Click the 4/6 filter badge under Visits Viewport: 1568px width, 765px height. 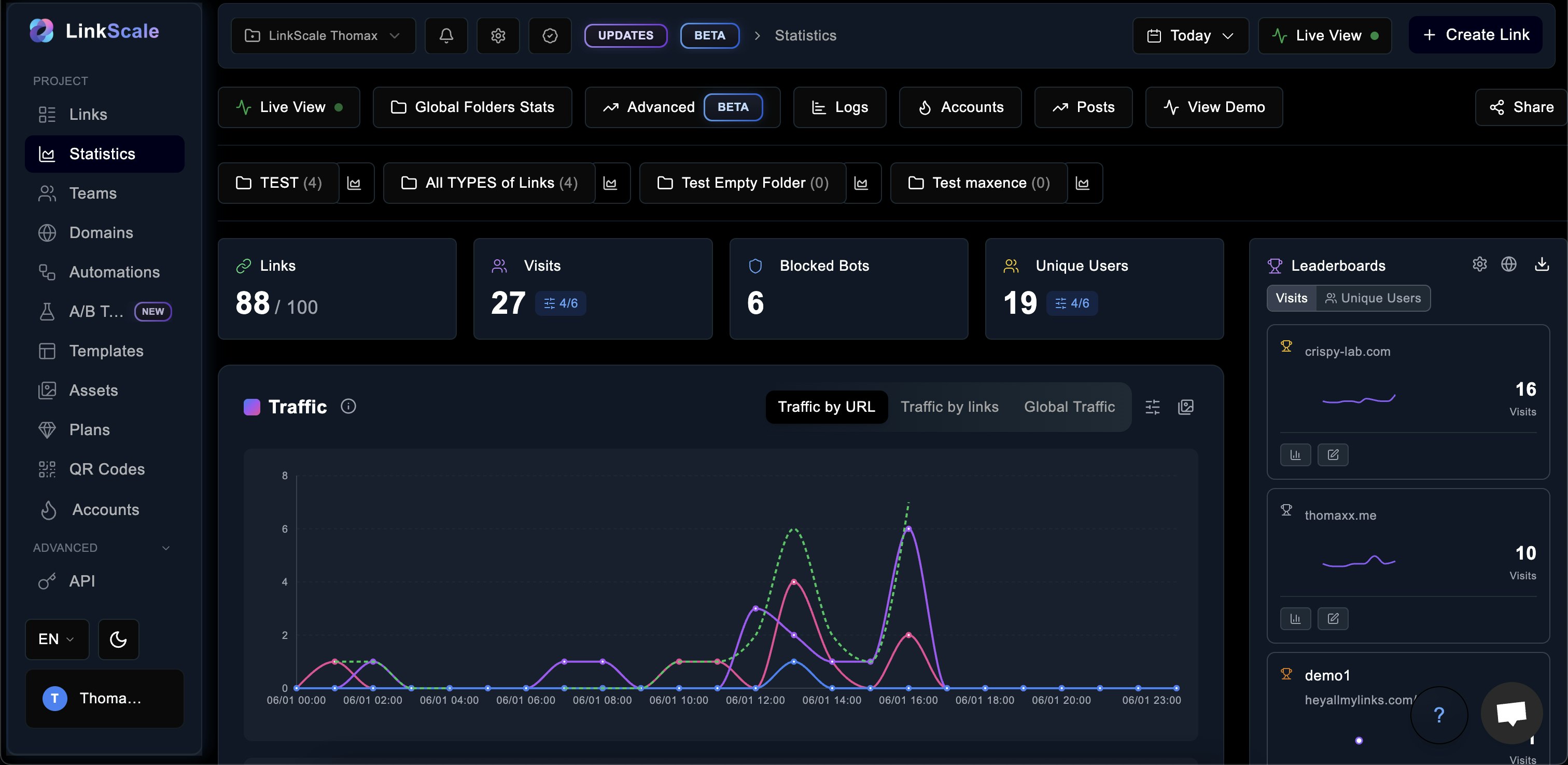click(560, 303)
